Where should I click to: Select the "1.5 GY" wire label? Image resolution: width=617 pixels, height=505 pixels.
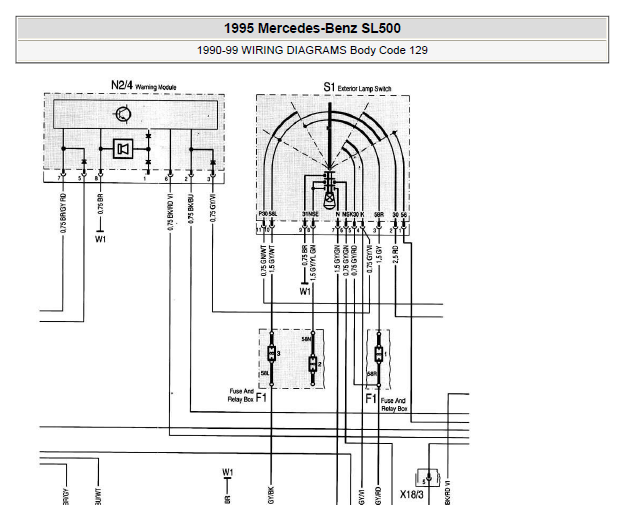379,254
